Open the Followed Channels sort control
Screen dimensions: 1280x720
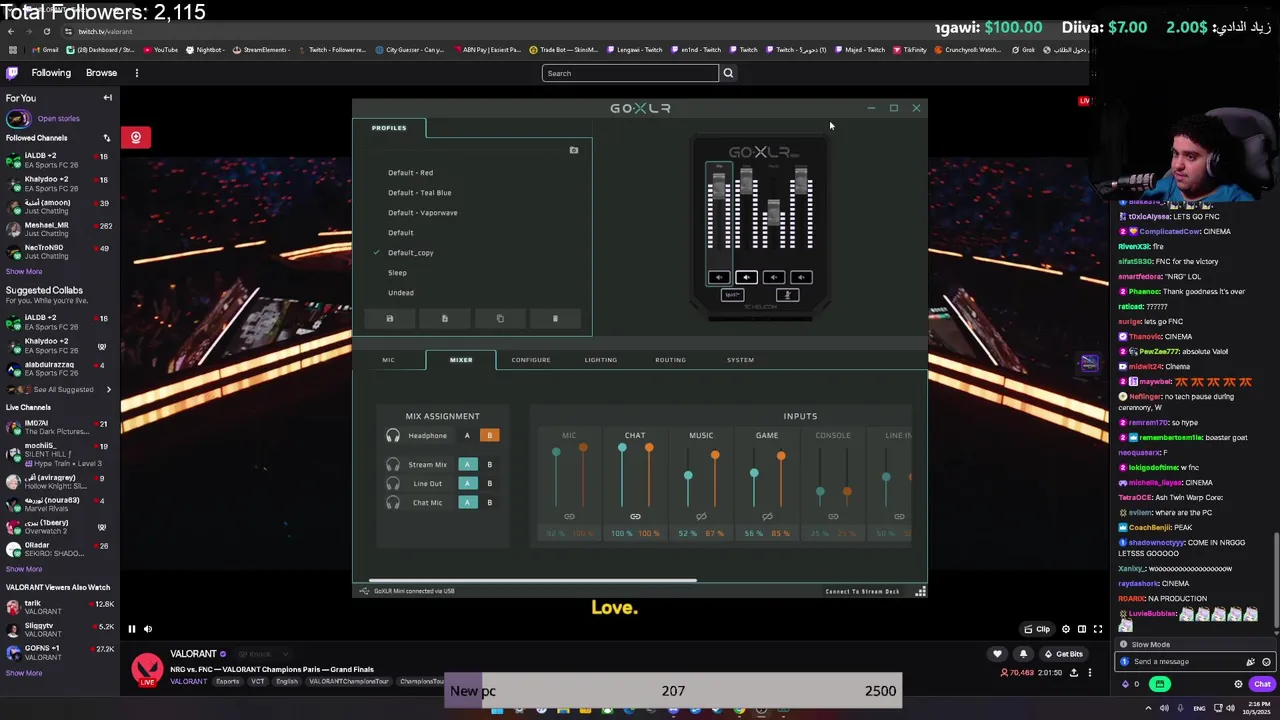pyautogui.click(x=106, y=138)
